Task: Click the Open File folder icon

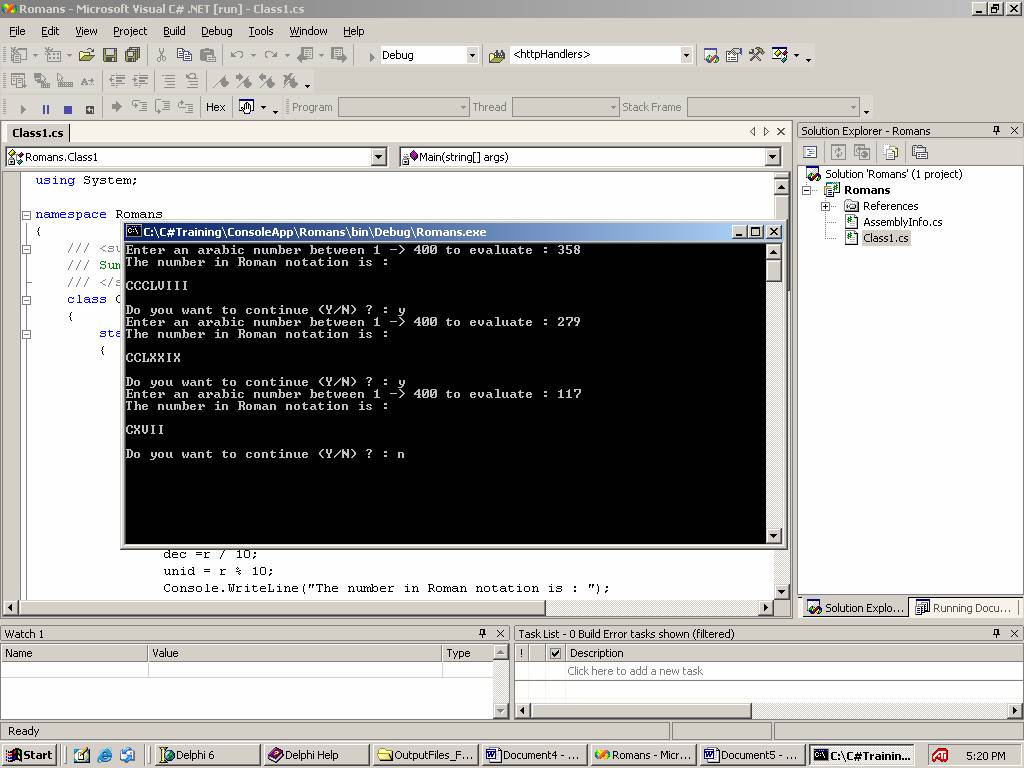Action: pos(87,55)
